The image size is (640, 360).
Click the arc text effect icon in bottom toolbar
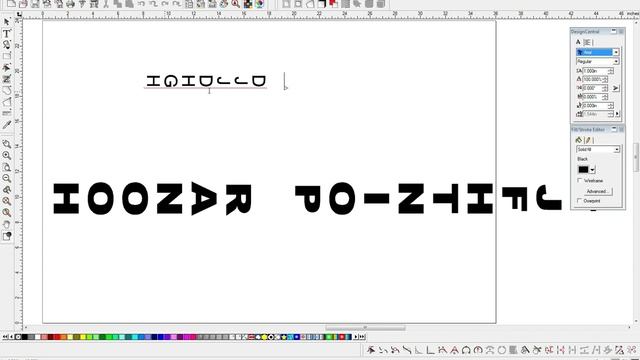466,350
